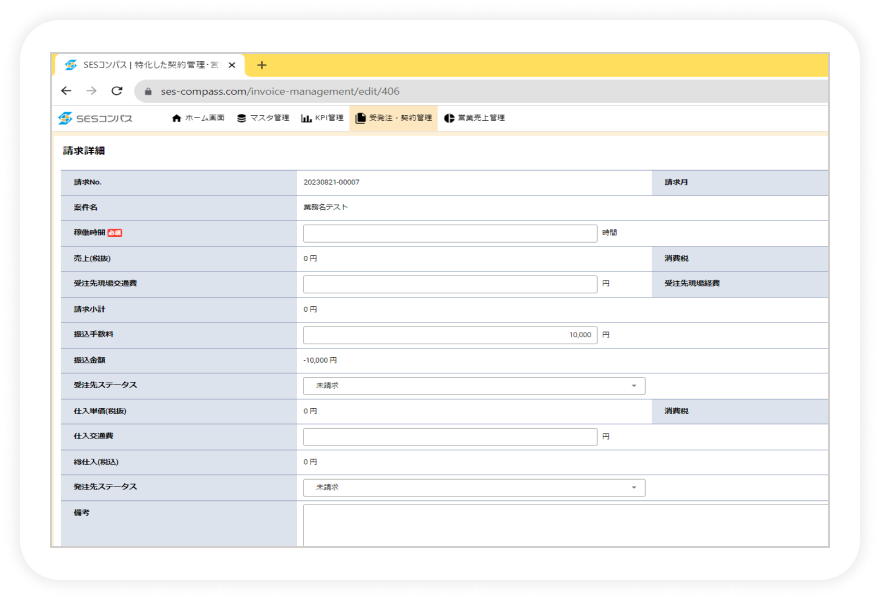Expand the 受注先ステータス dropdown

pos(474,386)
